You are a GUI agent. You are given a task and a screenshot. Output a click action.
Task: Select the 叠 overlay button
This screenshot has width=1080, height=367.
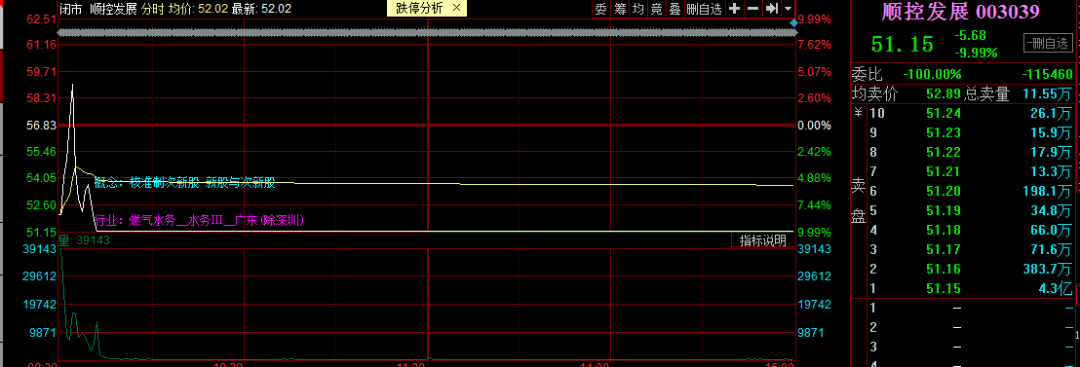point(675,8)
